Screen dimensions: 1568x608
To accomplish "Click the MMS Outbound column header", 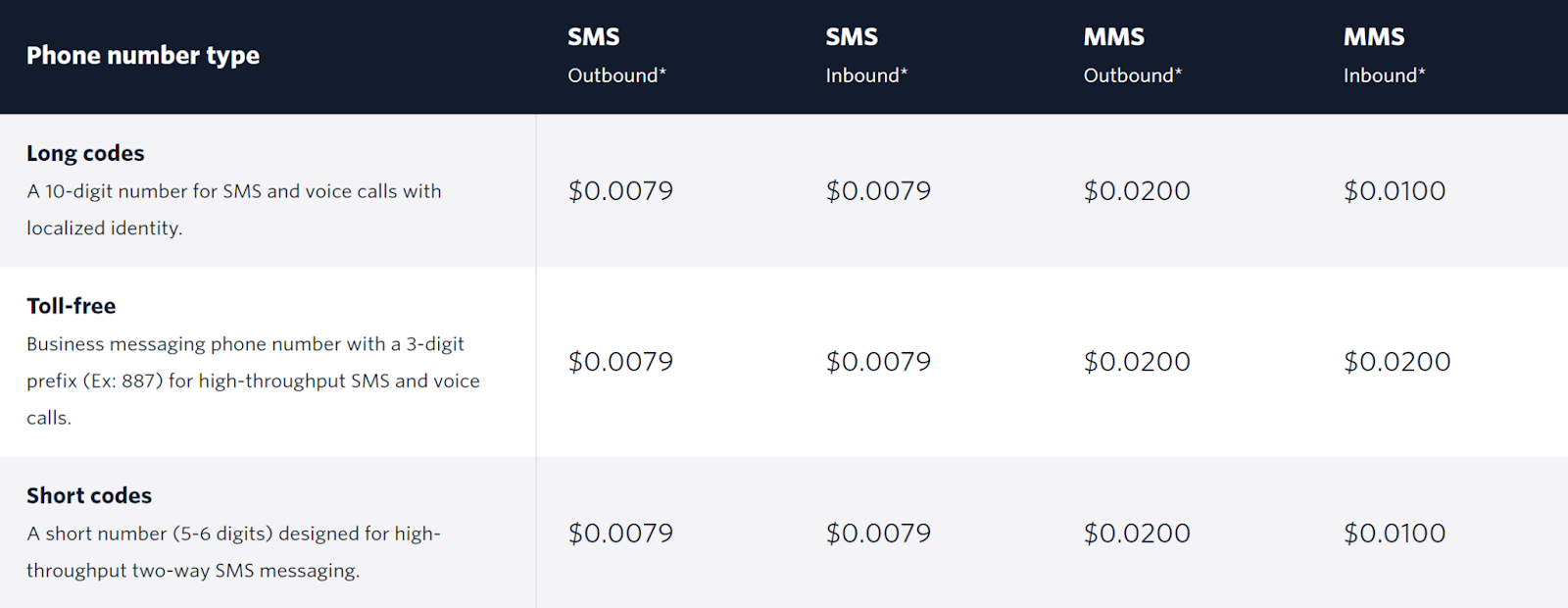I will (1132, 56).
